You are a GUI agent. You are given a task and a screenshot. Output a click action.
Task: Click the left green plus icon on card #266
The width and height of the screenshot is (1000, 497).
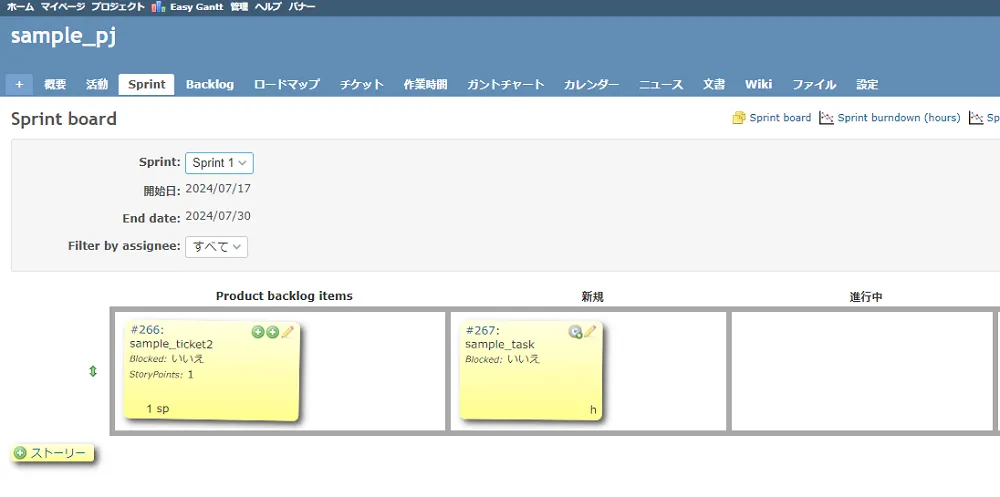click(x=258, y=332)
